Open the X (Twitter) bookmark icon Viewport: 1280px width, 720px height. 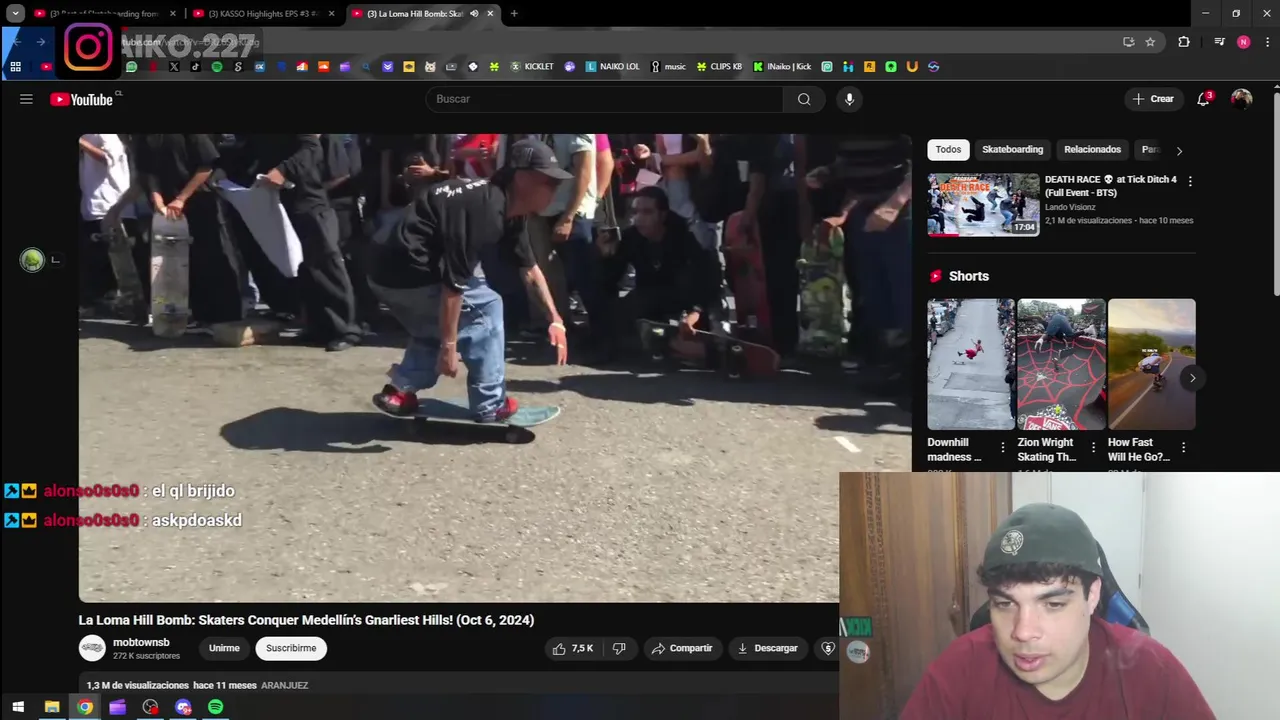[174, 67]
